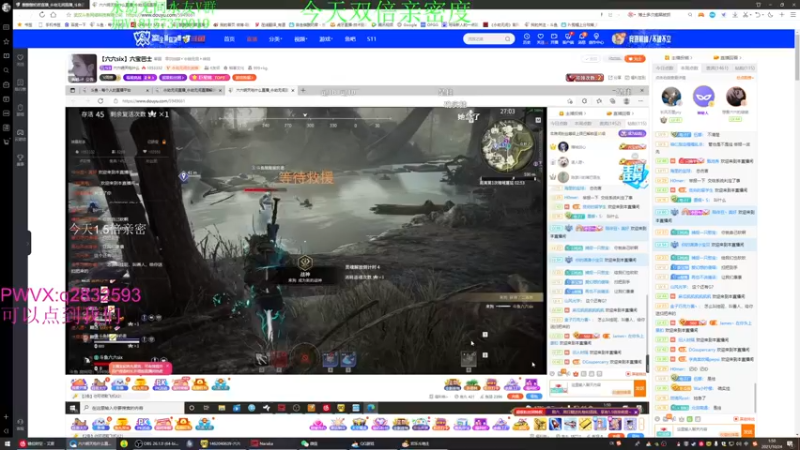Expand the 游戏 navigation dropdown
Viewport: 800px width, 450px height.
(326, 39)
